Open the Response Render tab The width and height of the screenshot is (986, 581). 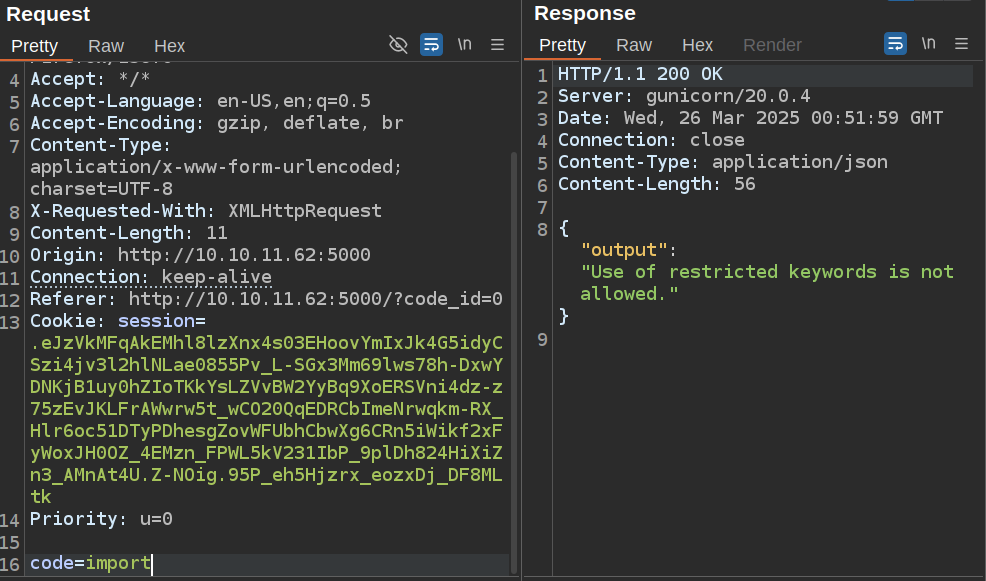pos(772,45)
